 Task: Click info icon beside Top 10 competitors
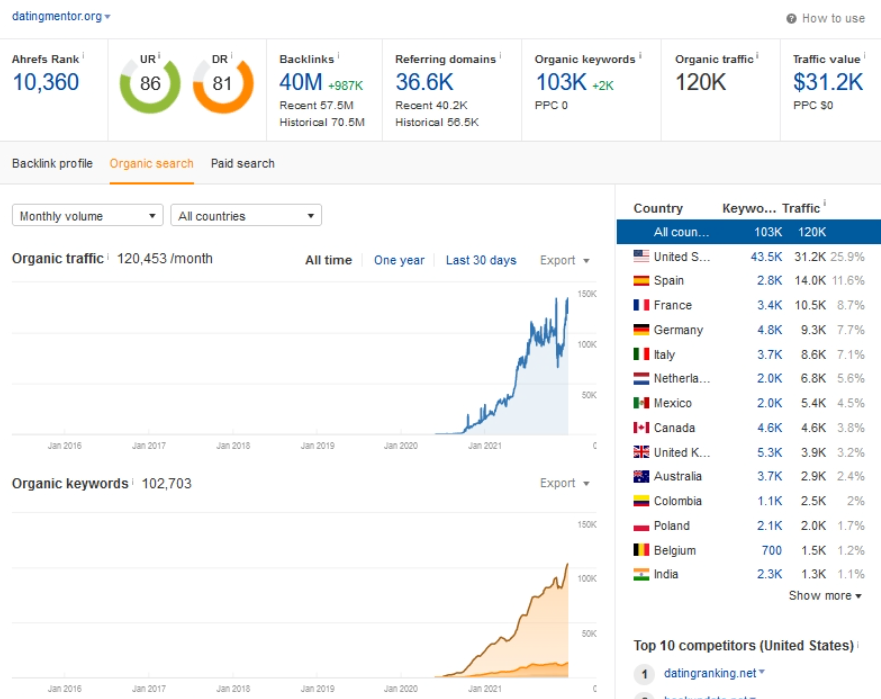pyautogui.click(x=858, y=643)
